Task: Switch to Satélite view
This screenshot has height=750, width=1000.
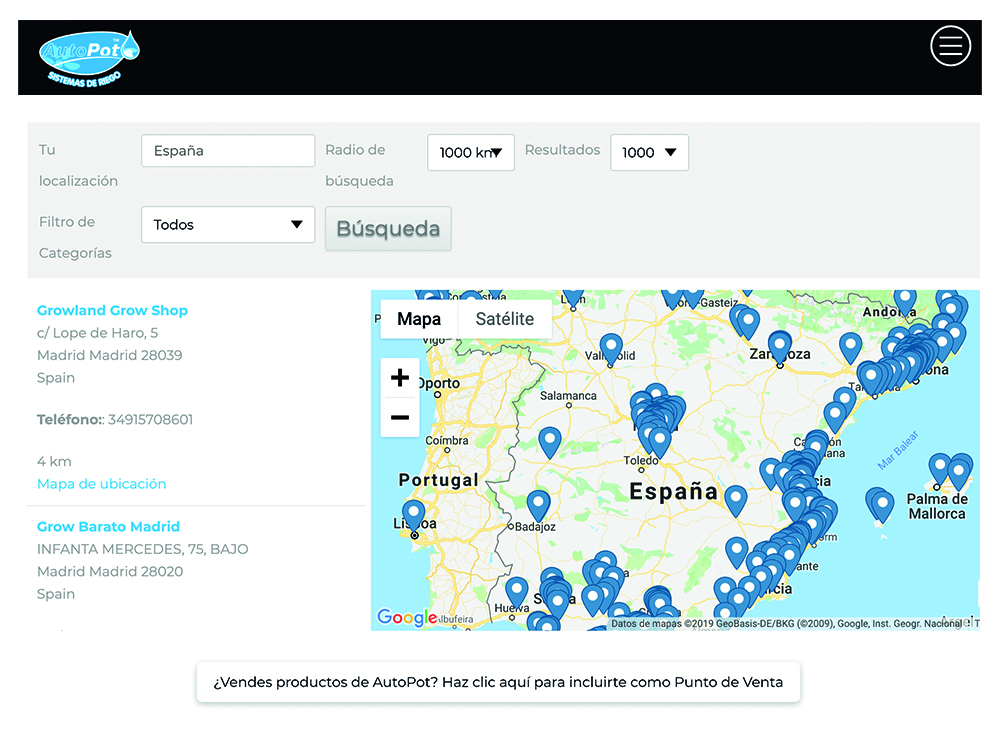Action: coord(505,319)
